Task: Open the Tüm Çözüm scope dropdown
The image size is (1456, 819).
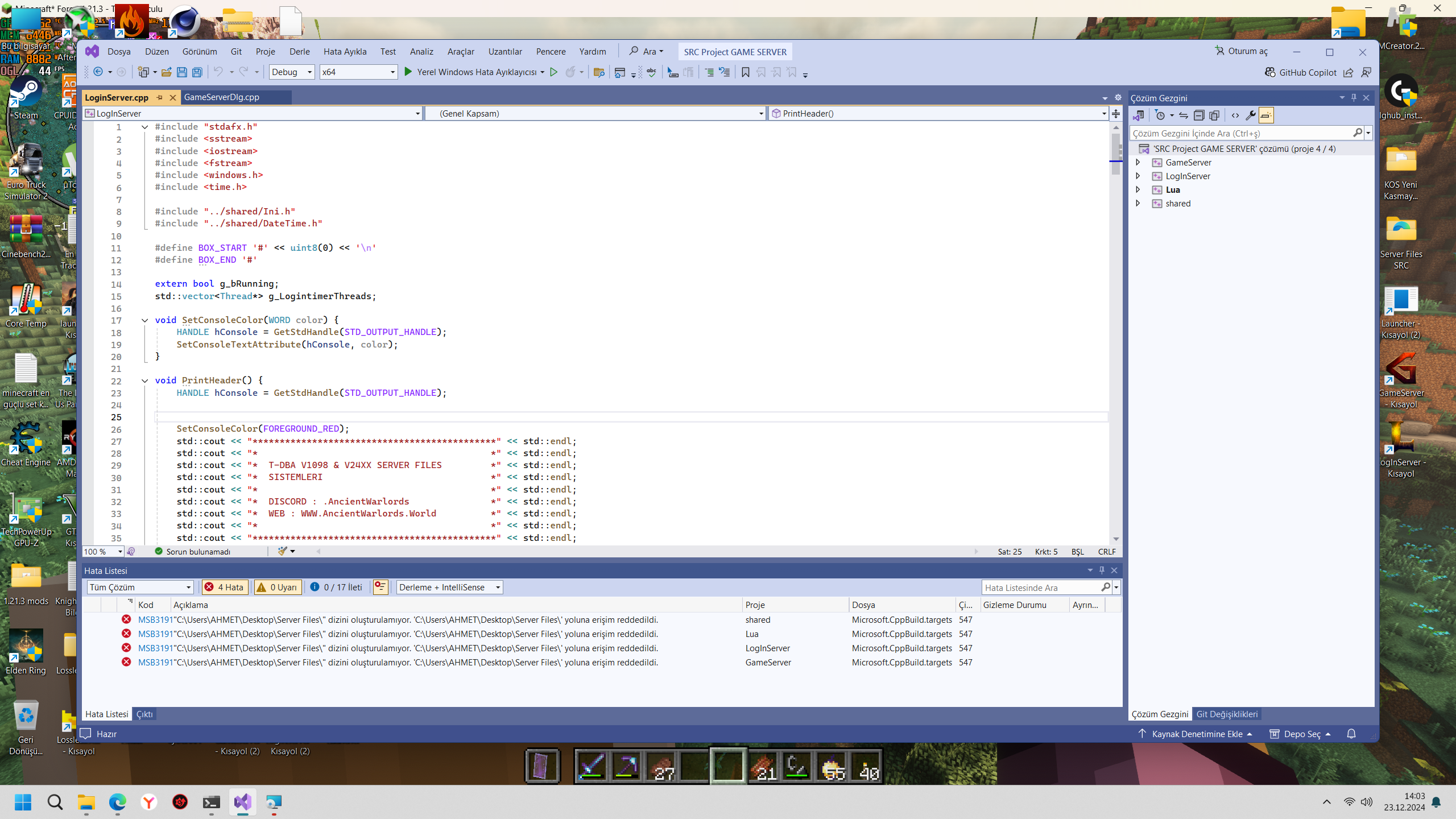Action: pos(140,587)
